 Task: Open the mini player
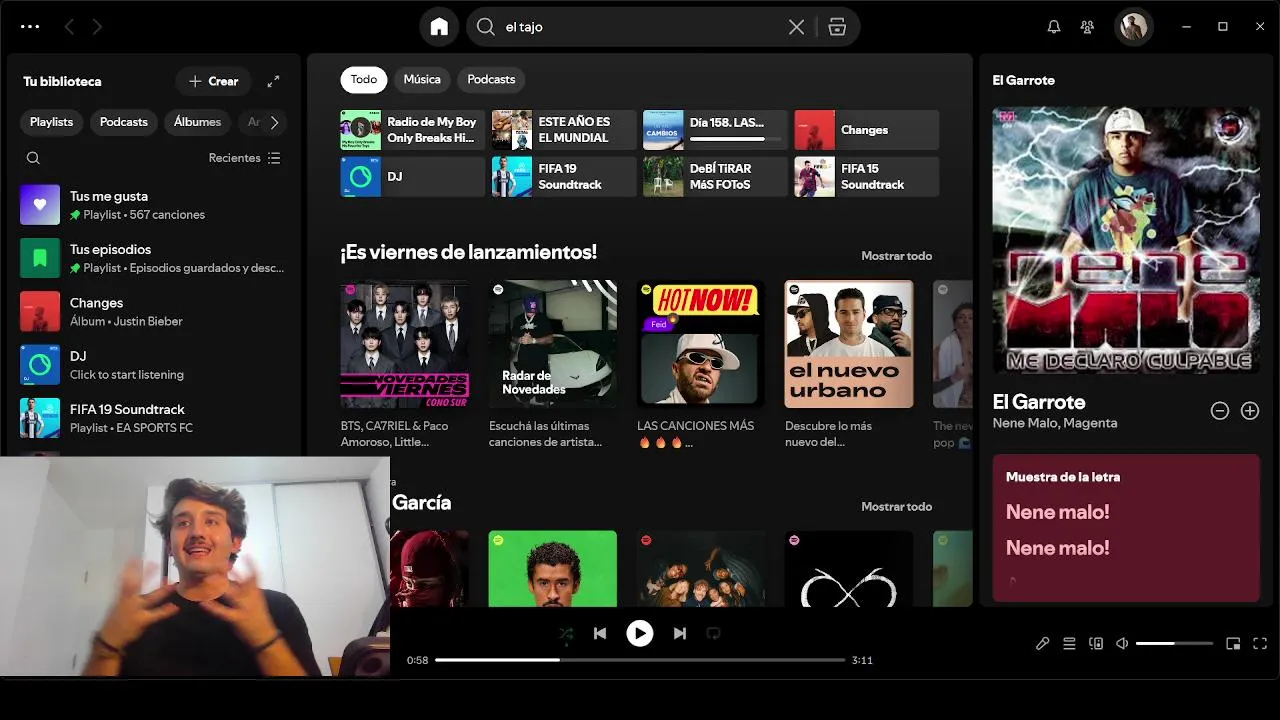tap(1233, 644)
